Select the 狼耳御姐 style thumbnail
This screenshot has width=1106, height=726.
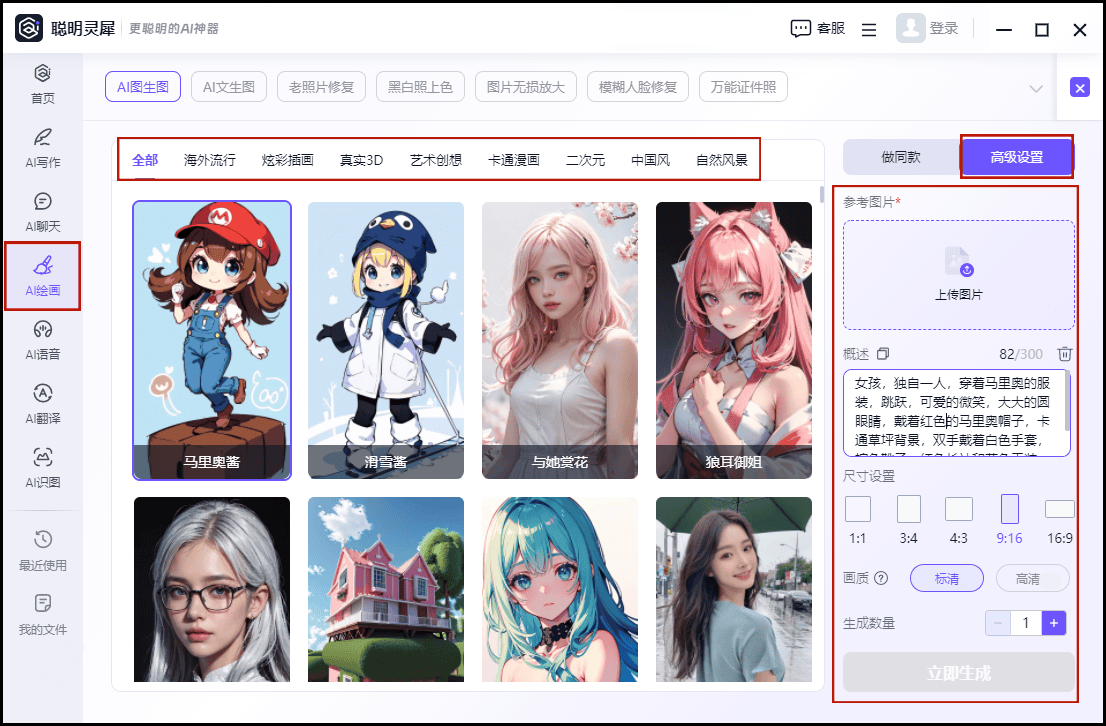pyautogui.click(x=734, y=340)
